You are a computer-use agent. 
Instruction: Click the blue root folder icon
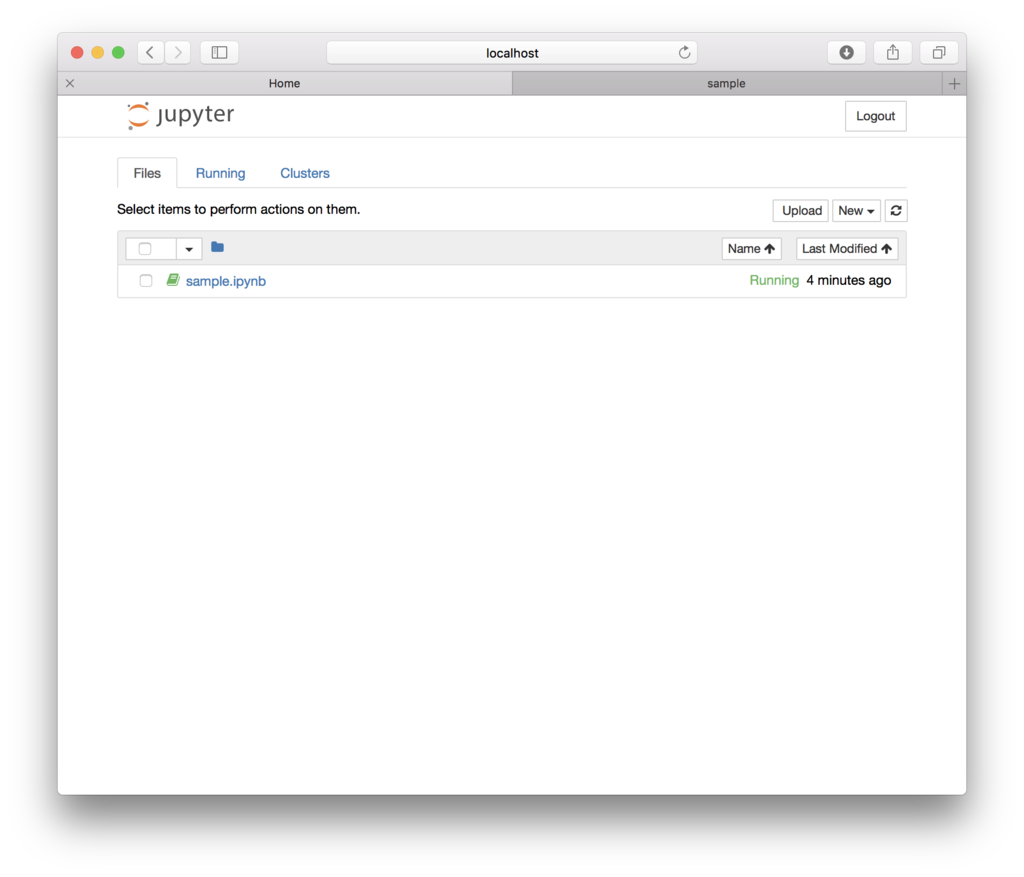(217, 247)
